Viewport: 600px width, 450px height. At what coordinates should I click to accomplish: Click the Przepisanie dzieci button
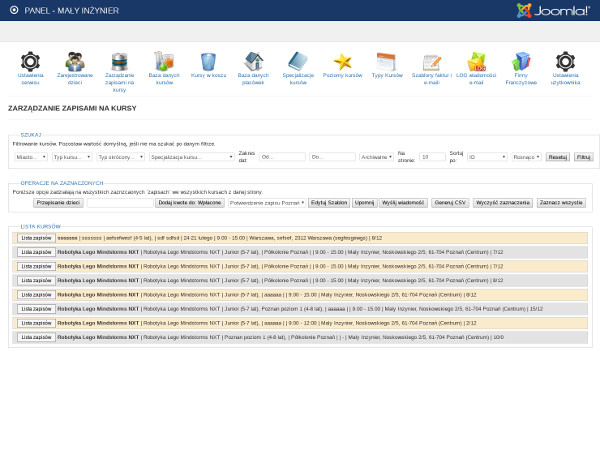(x=58, y=202)
